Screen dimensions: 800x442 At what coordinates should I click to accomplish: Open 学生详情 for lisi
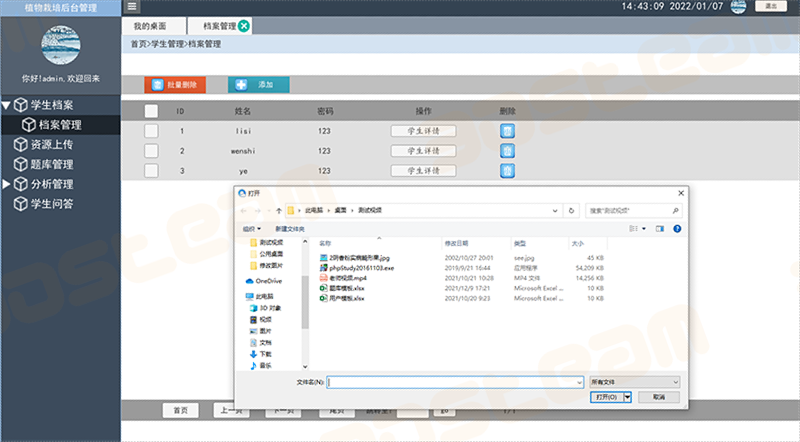(423, 131)
